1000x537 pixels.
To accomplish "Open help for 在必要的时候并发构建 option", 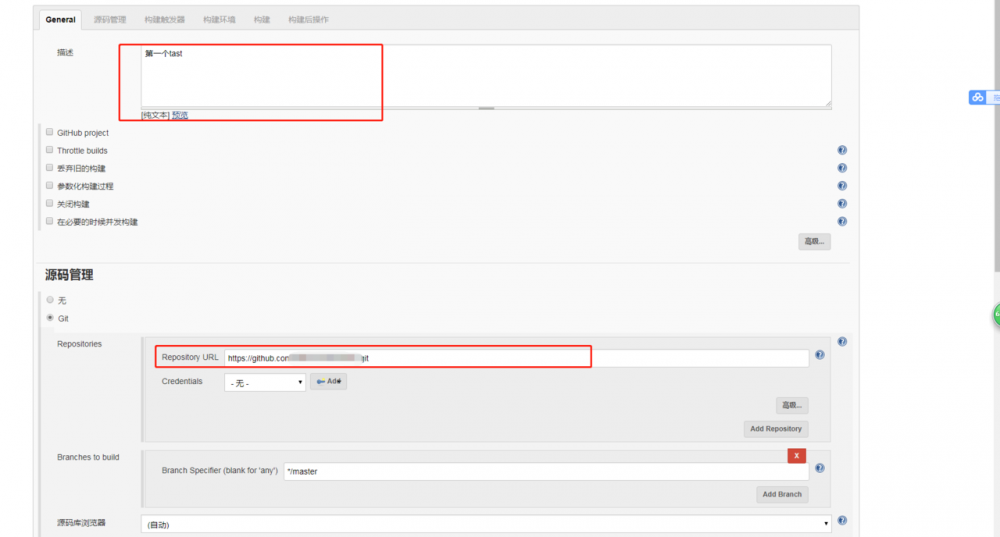I will click(x=842, y=222).
